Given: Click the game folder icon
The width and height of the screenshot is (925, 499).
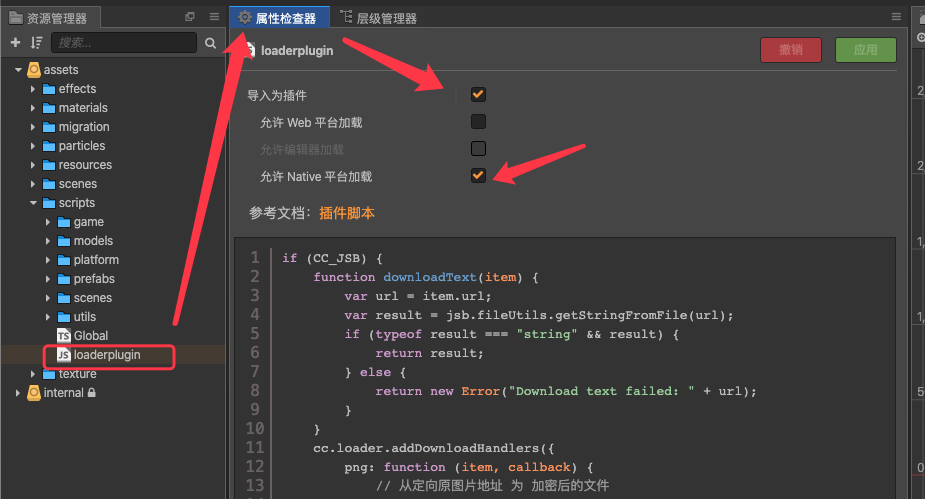Looking at the screenshot, I should point(64,222).
